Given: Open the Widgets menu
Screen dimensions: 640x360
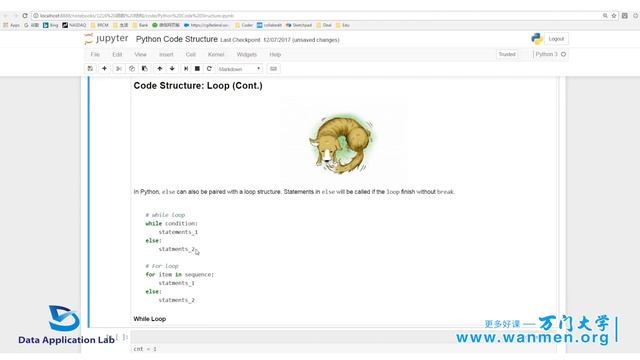Looking at the screenshot, I should click(247, 54).
